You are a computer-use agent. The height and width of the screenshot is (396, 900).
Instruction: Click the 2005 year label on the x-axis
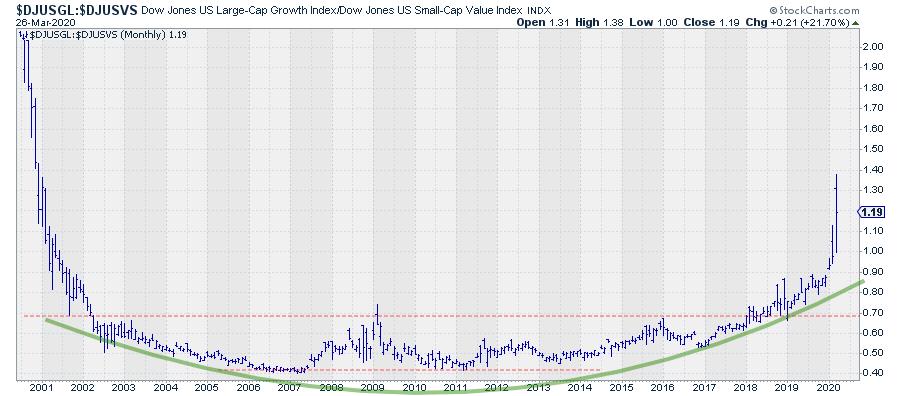[x=208, y=387]
